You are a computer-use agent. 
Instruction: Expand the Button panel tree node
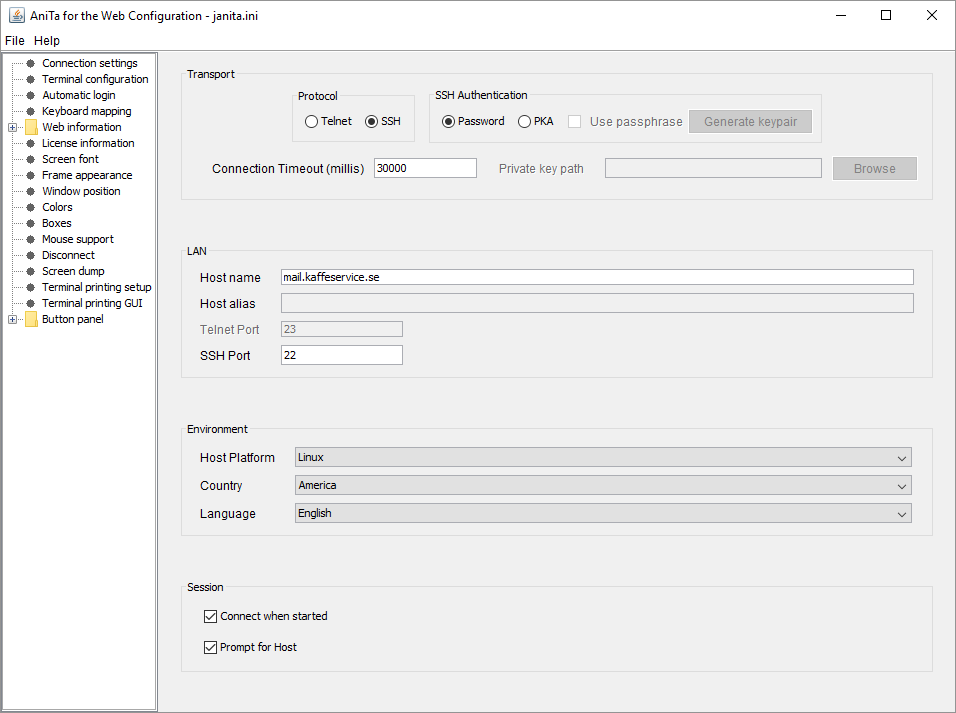12,320
